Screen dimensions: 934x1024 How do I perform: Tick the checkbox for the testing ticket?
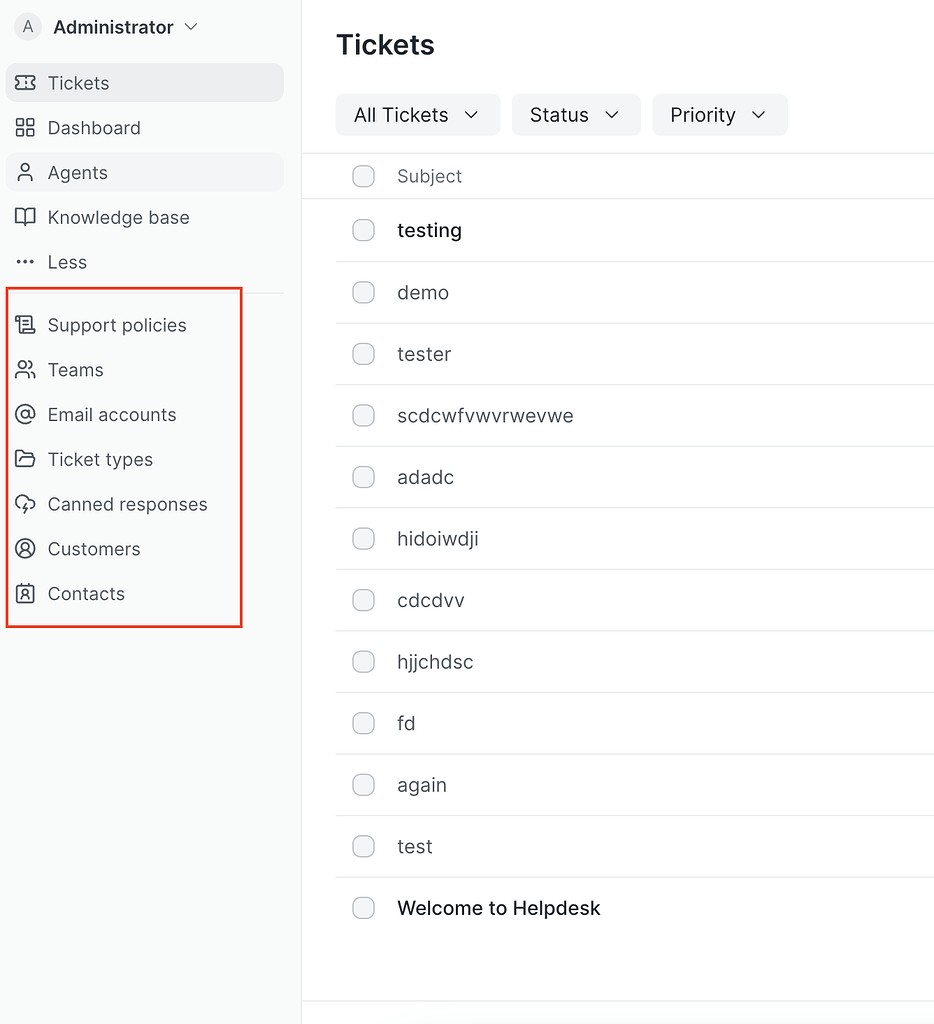(363, 230)
